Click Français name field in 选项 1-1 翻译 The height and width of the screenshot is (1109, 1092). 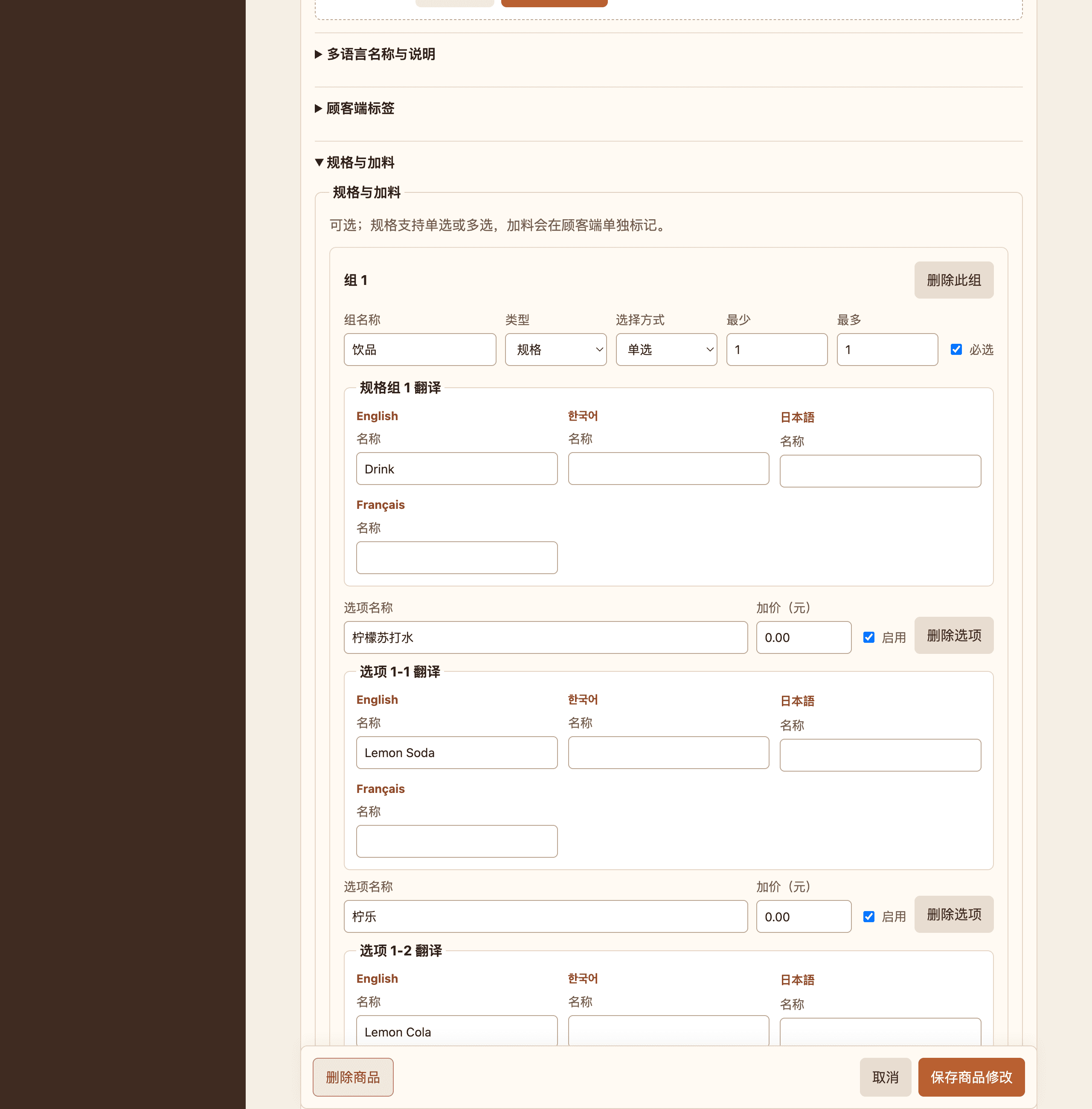click(x=456, y=841)
